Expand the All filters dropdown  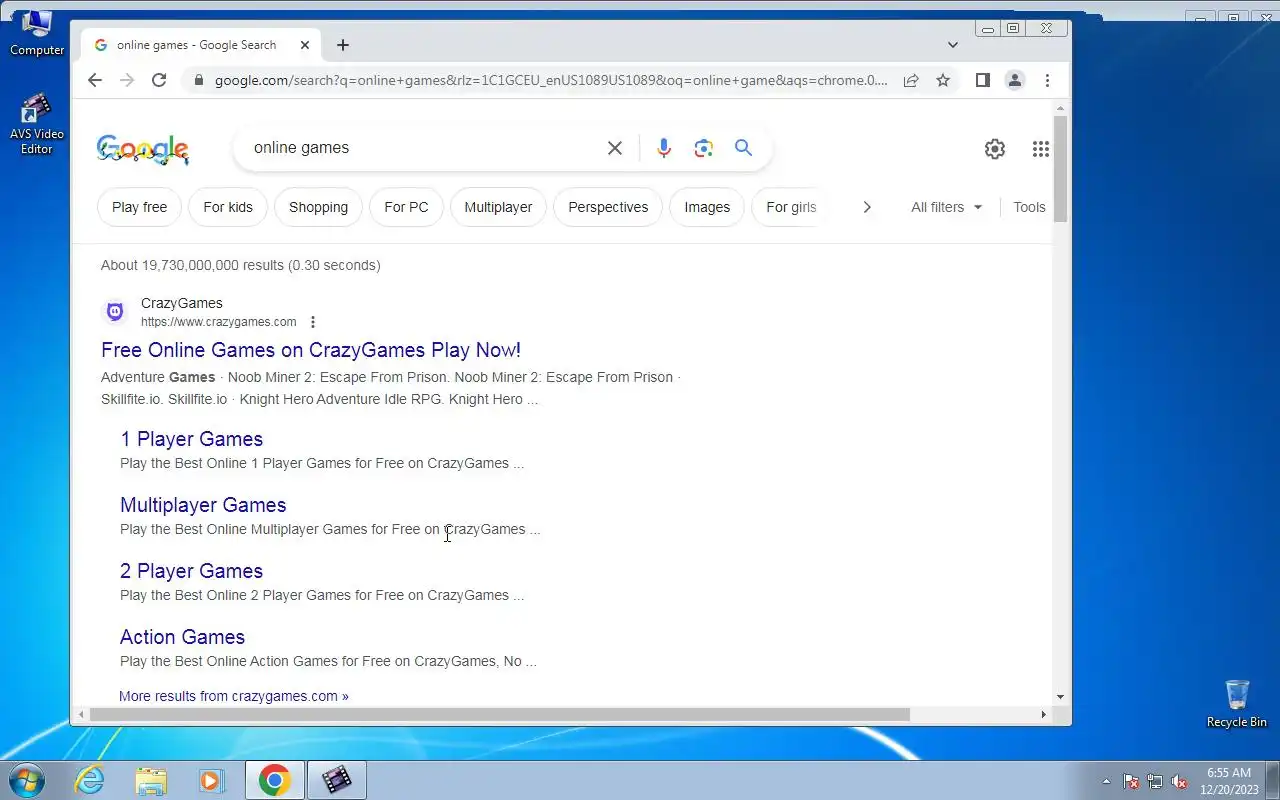click(946, 207)
